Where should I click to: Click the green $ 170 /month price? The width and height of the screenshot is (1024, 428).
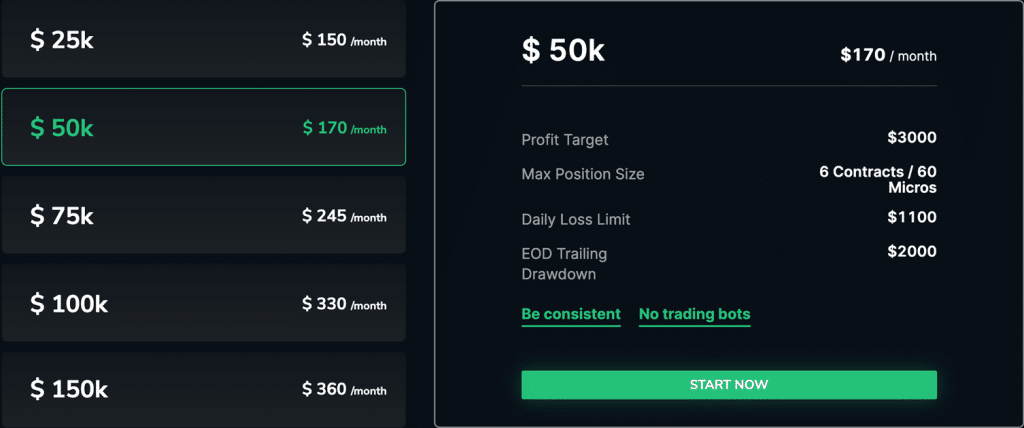344,128
